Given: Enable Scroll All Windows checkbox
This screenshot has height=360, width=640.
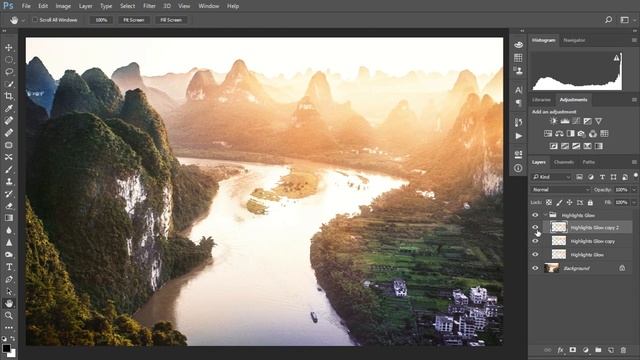Looking at the screenshot, I should point(35,20).
